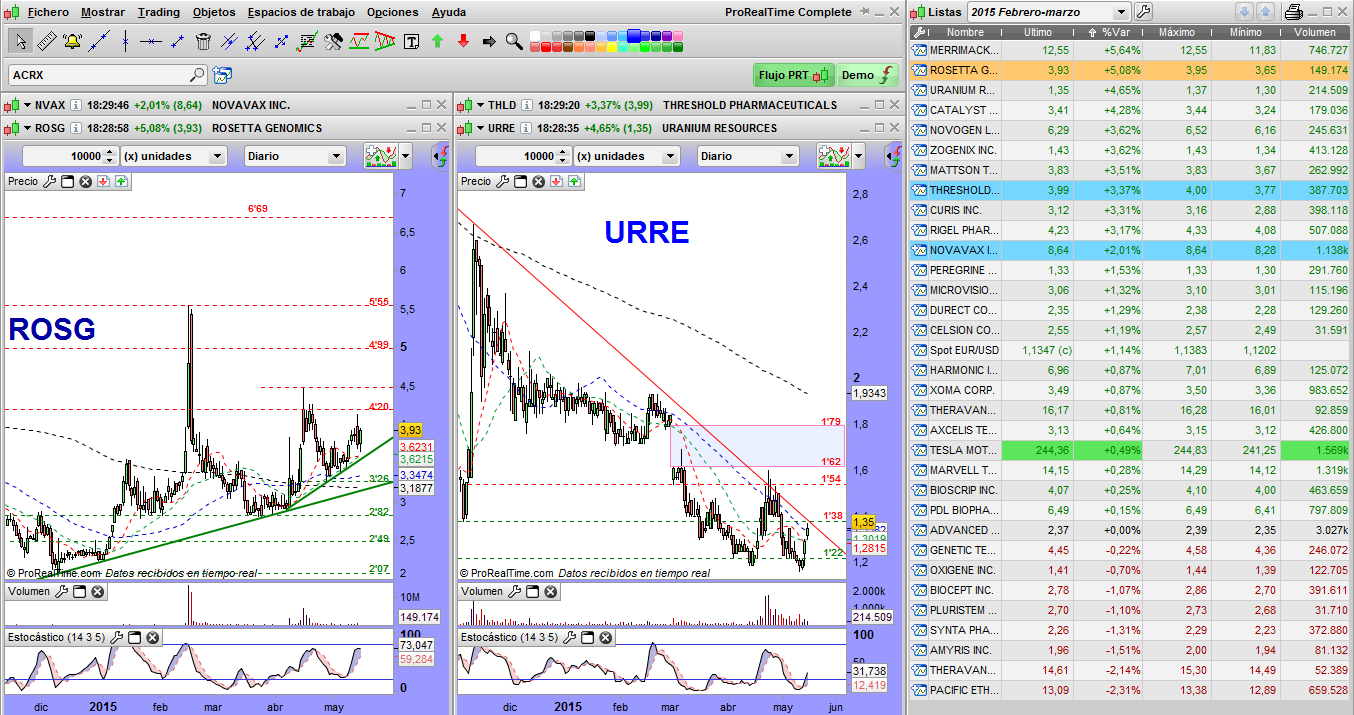Viewport: 1354px width, 715px height.
Task: Expand the ROSG Diario timeframe dropdown
Action: (335, 156)
